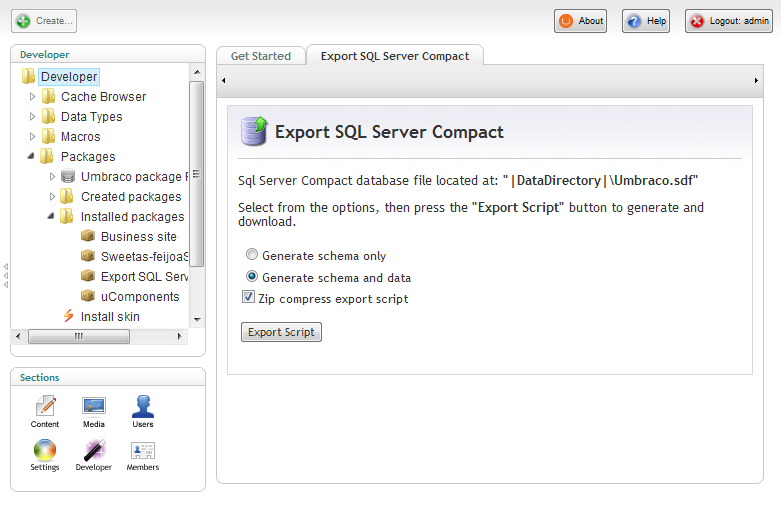Select Generate schema and data radio button
781x507 pixels.
252,276
